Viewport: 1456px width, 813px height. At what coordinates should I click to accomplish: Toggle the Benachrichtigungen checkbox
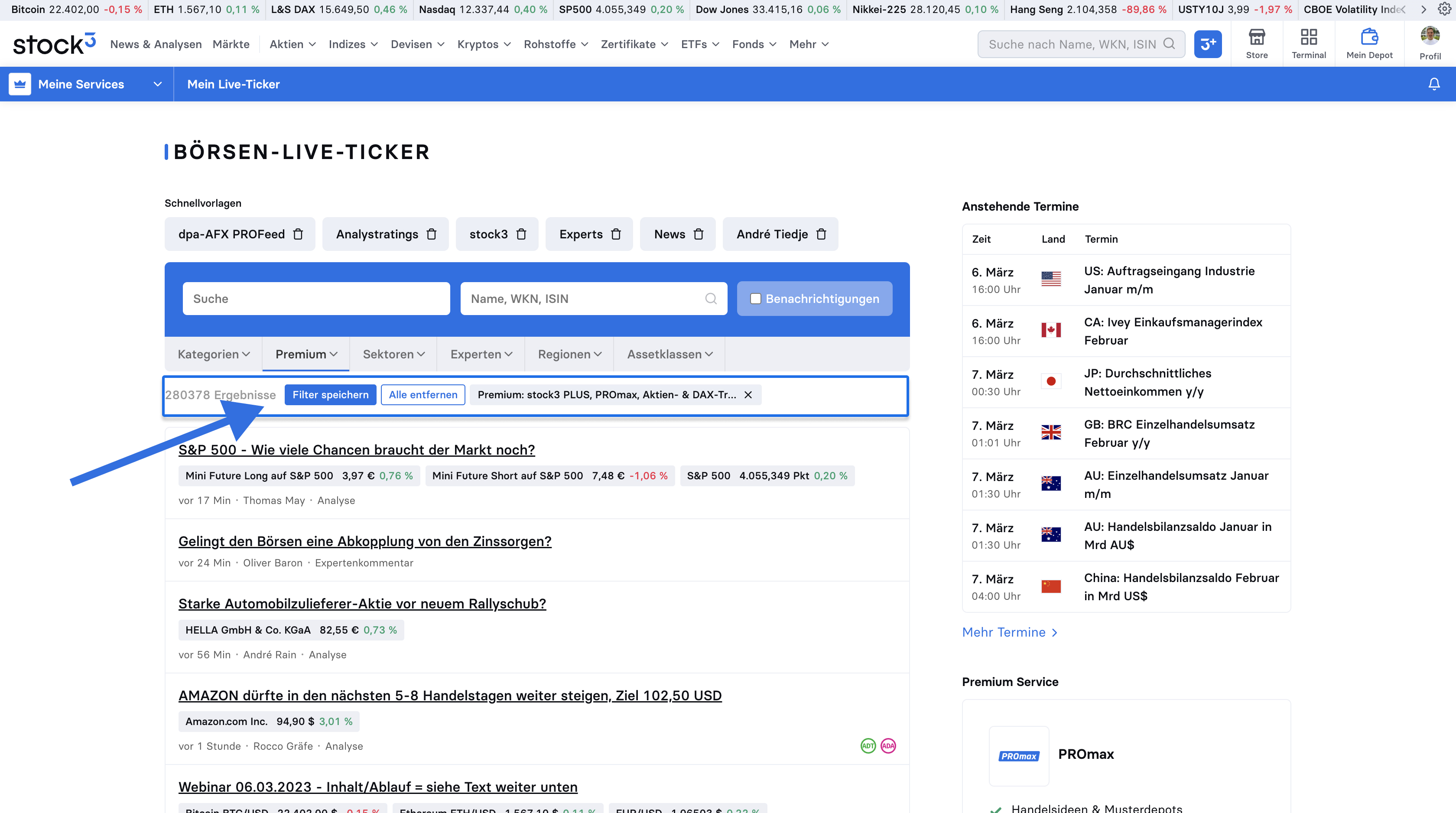[755, 299]
